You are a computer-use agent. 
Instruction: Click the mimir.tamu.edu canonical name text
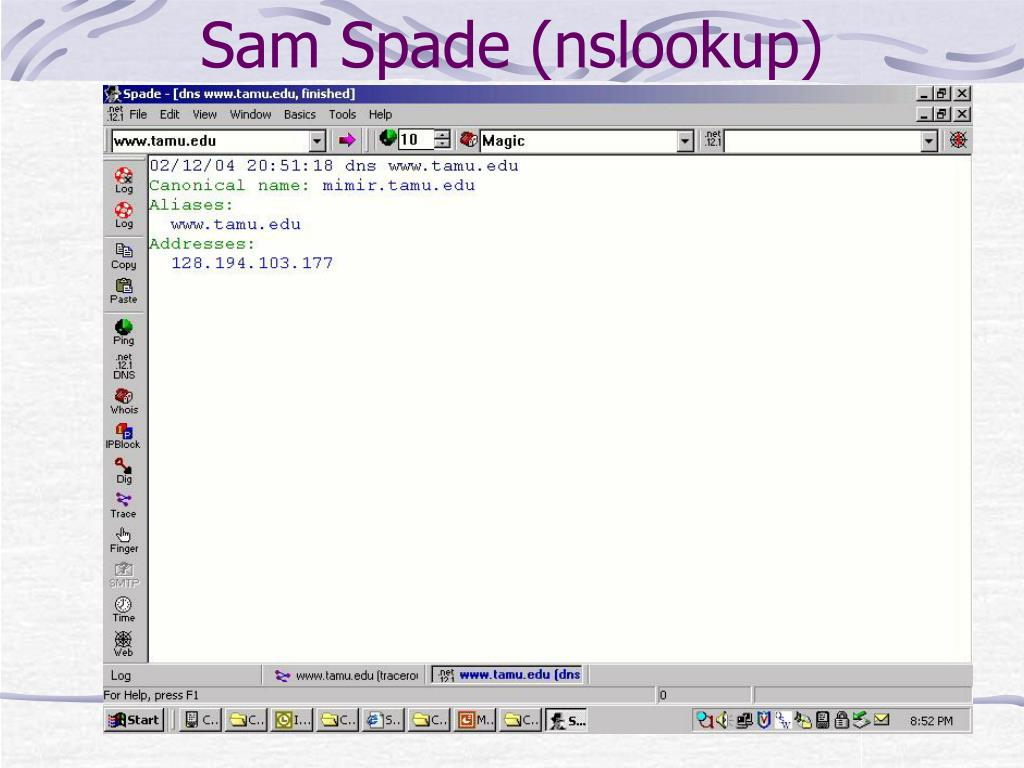[x=398, y=185]
